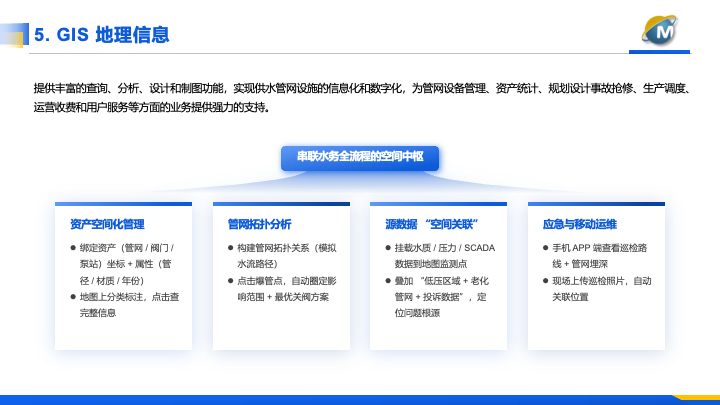720x405 pixels.
Task: Click the 挂载水质 / 压力 / SCADA bullet
Action: (x=444, y=256)
